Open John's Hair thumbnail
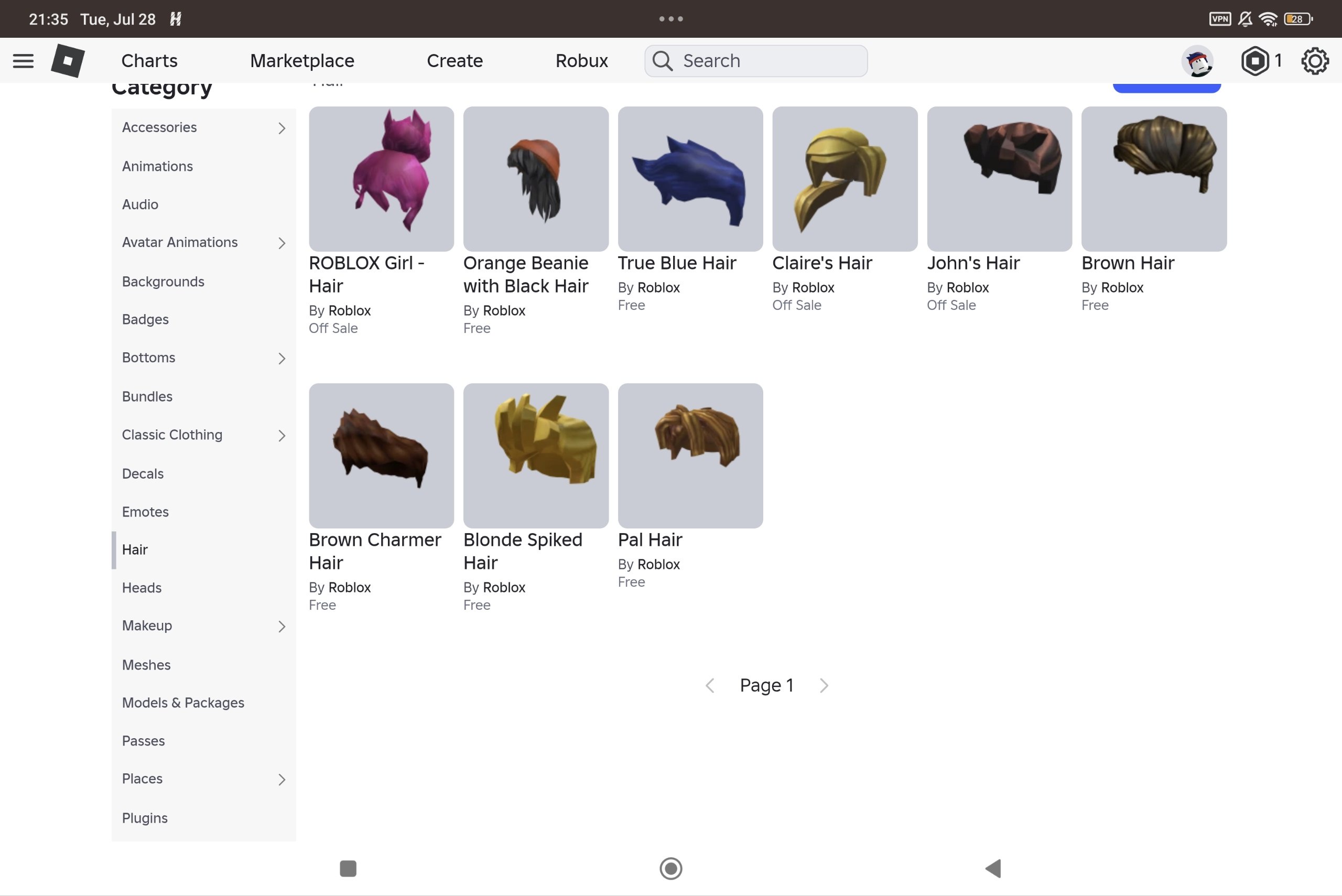1342x896 pixels. [x=999, y=179]
